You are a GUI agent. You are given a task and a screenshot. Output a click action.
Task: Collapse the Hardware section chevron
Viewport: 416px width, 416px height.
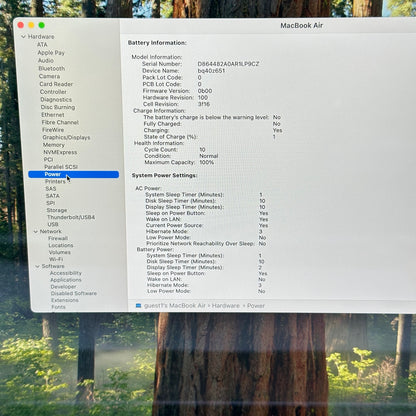click(x=23, y=37)
